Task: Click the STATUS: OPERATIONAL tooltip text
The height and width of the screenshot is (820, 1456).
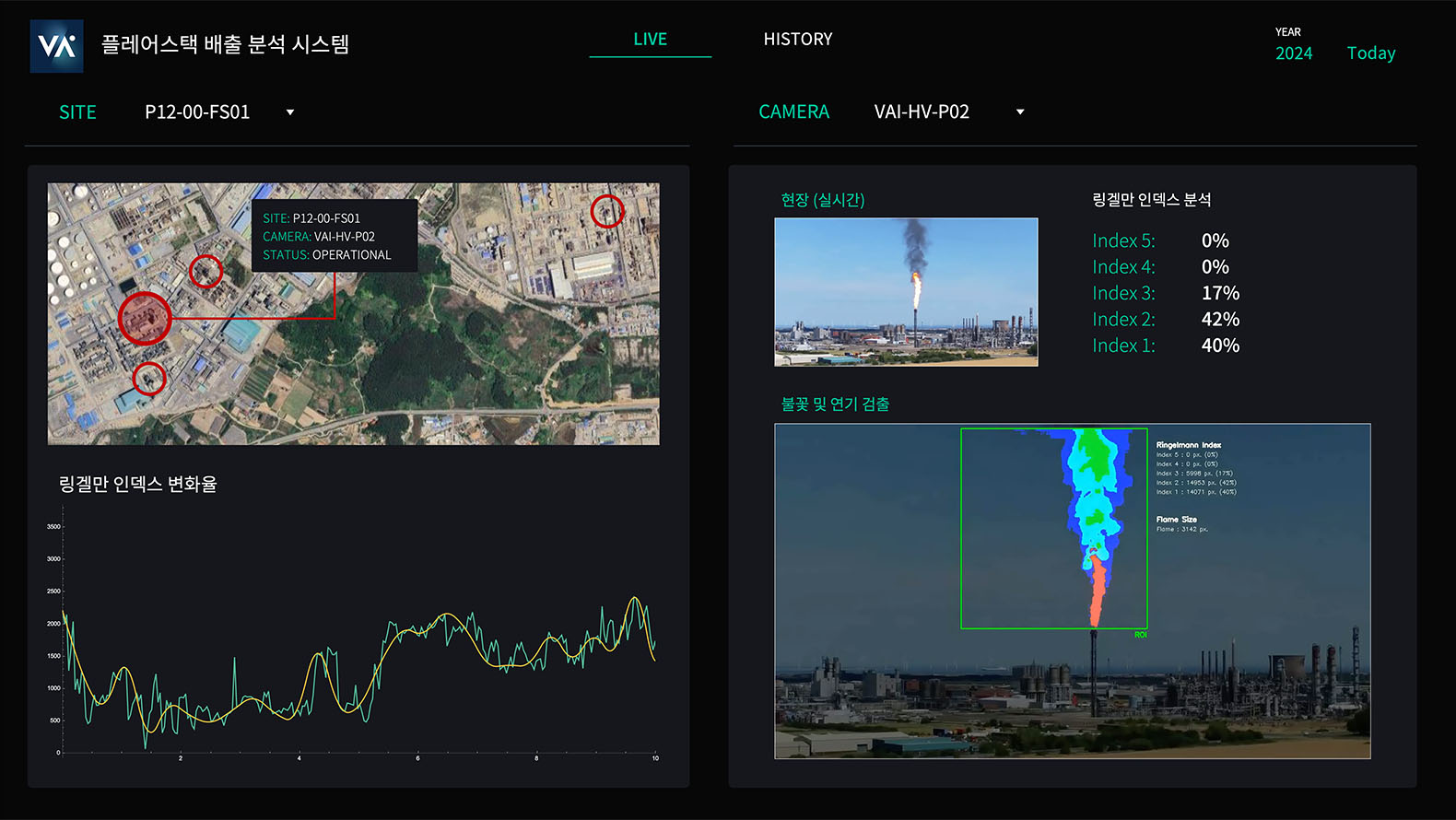Action: coord(327,255)
